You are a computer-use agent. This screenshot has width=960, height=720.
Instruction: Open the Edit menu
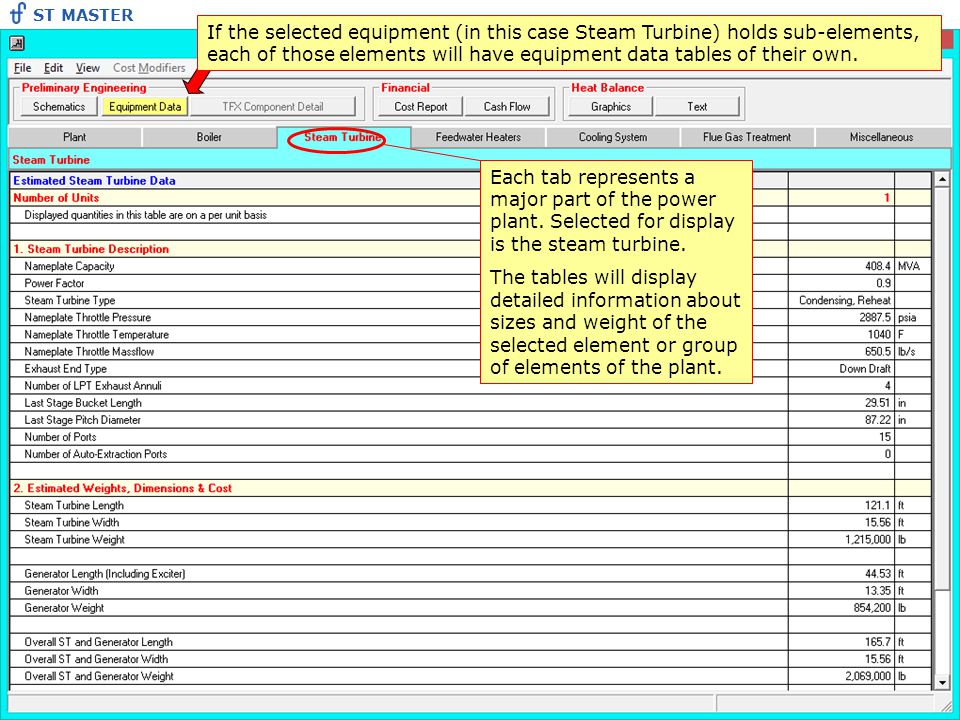coord(53,68)
